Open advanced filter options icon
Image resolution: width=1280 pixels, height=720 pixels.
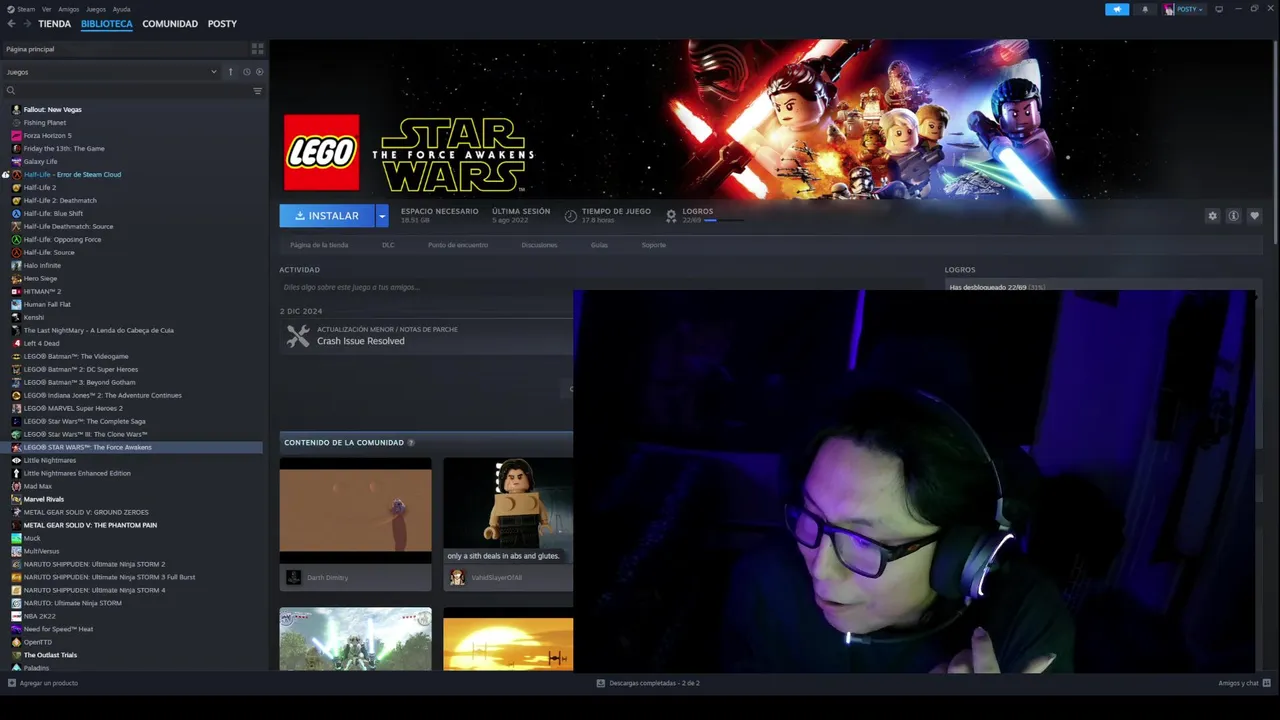coord(257,91)
